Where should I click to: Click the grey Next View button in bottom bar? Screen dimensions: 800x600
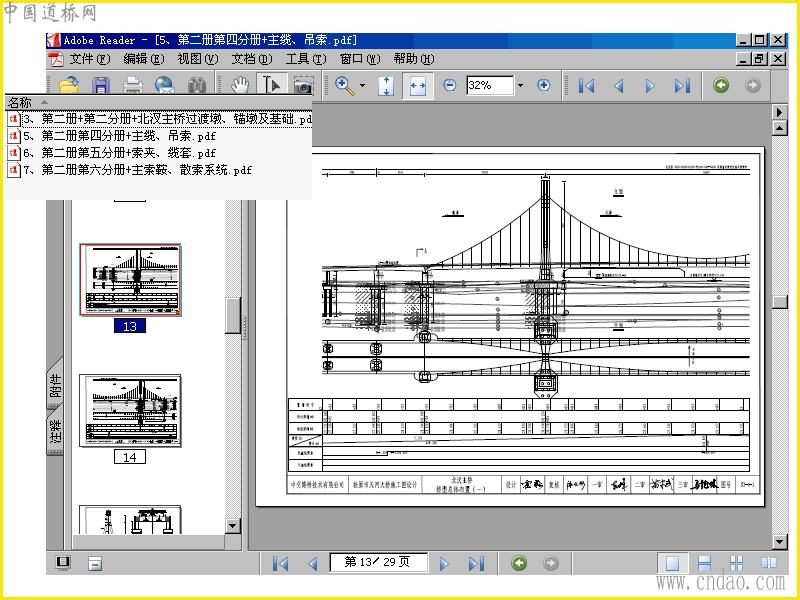tap(551, 563)
